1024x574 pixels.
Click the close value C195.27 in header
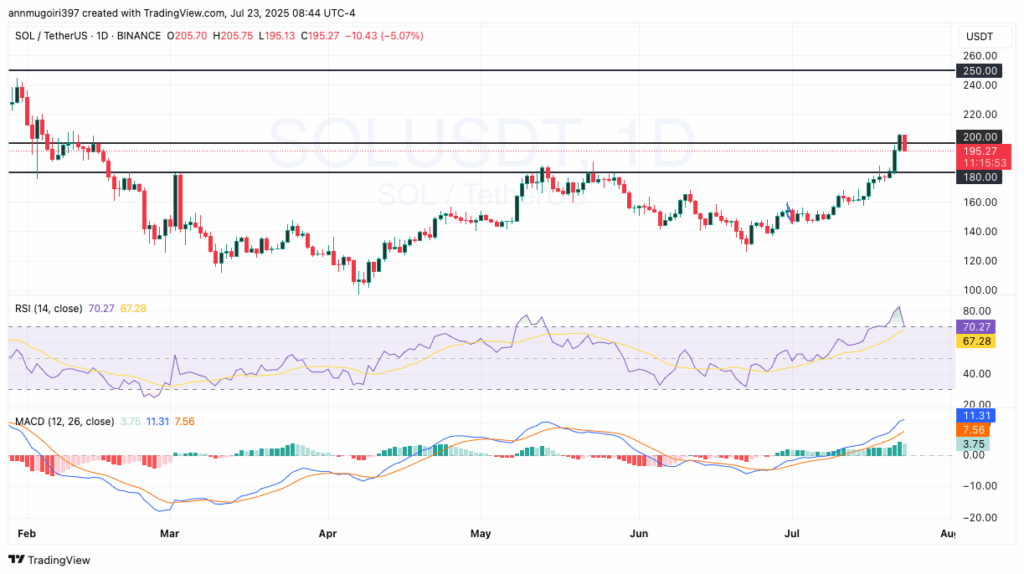coord(320,36)
